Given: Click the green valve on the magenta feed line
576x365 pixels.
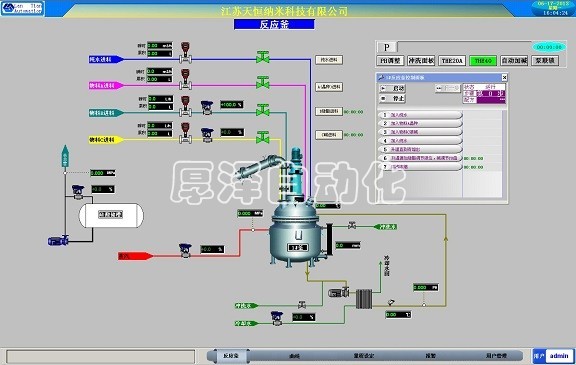Looking at the screenshot, I should click(263, 83).
